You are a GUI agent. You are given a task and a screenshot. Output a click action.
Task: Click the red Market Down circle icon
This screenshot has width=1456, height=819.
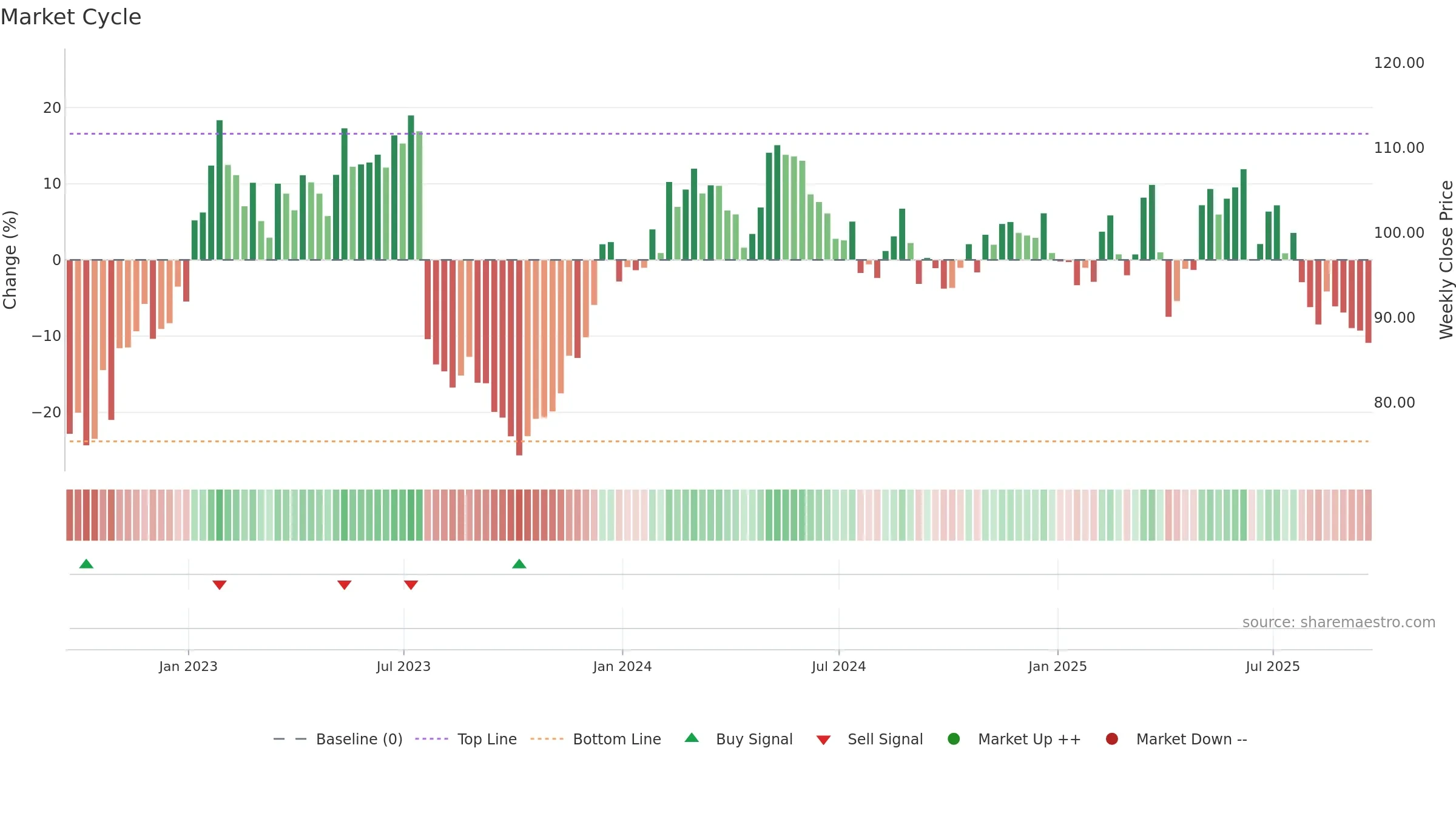pyautogui.click(x=1112, y=739)
